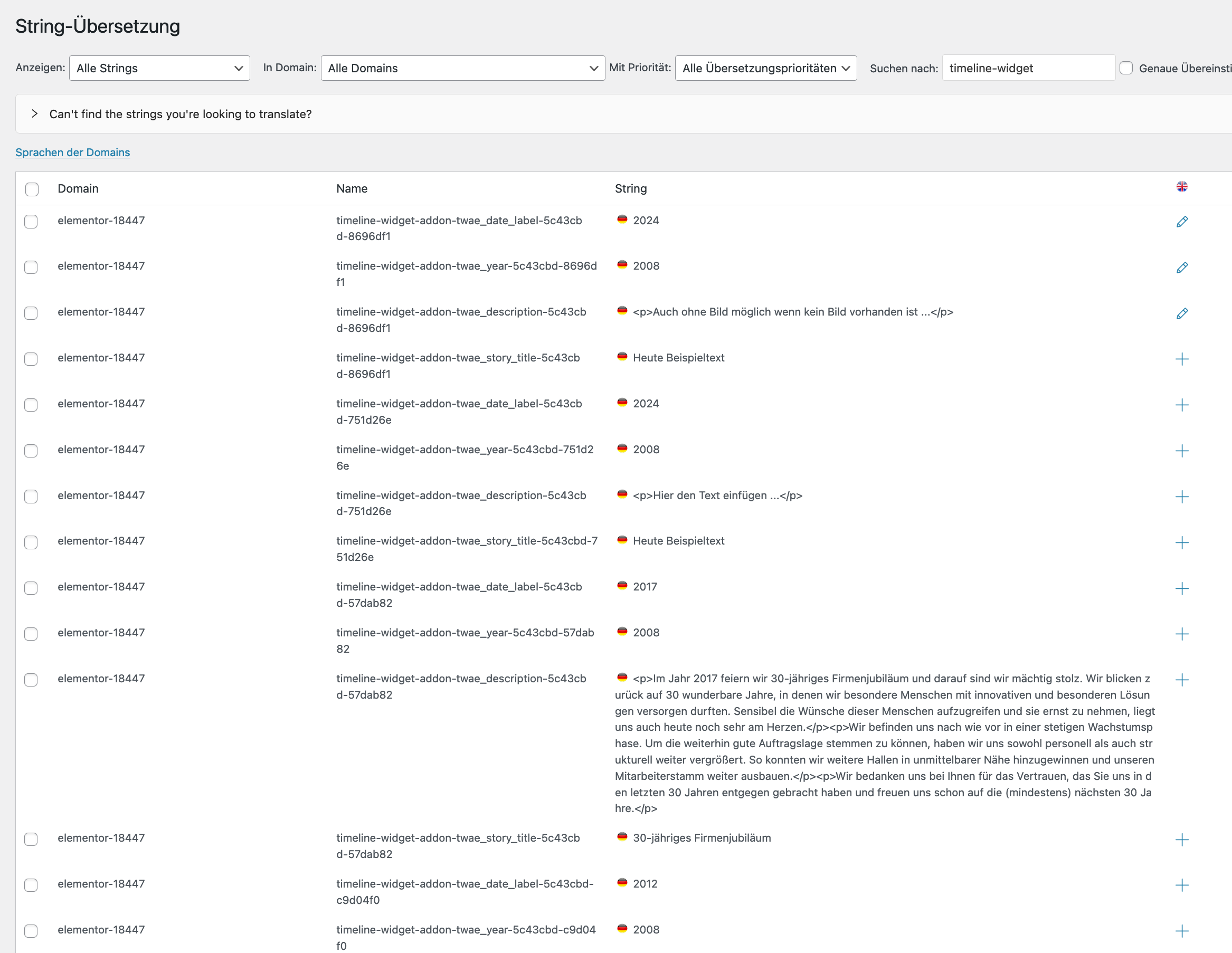
Task: Click the 'Domain' column header
Action: 78,188
